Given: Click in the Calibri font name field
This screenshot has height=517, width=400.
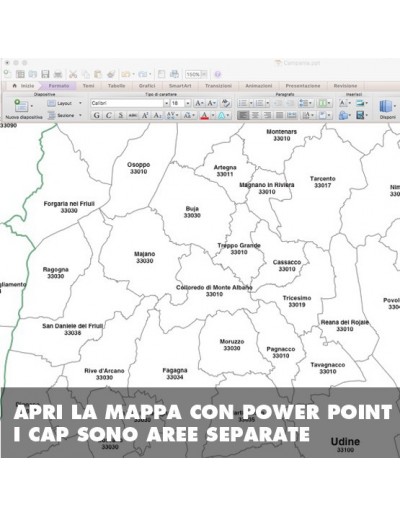Looking at the screenshot, I should click(x=127, y=103).
